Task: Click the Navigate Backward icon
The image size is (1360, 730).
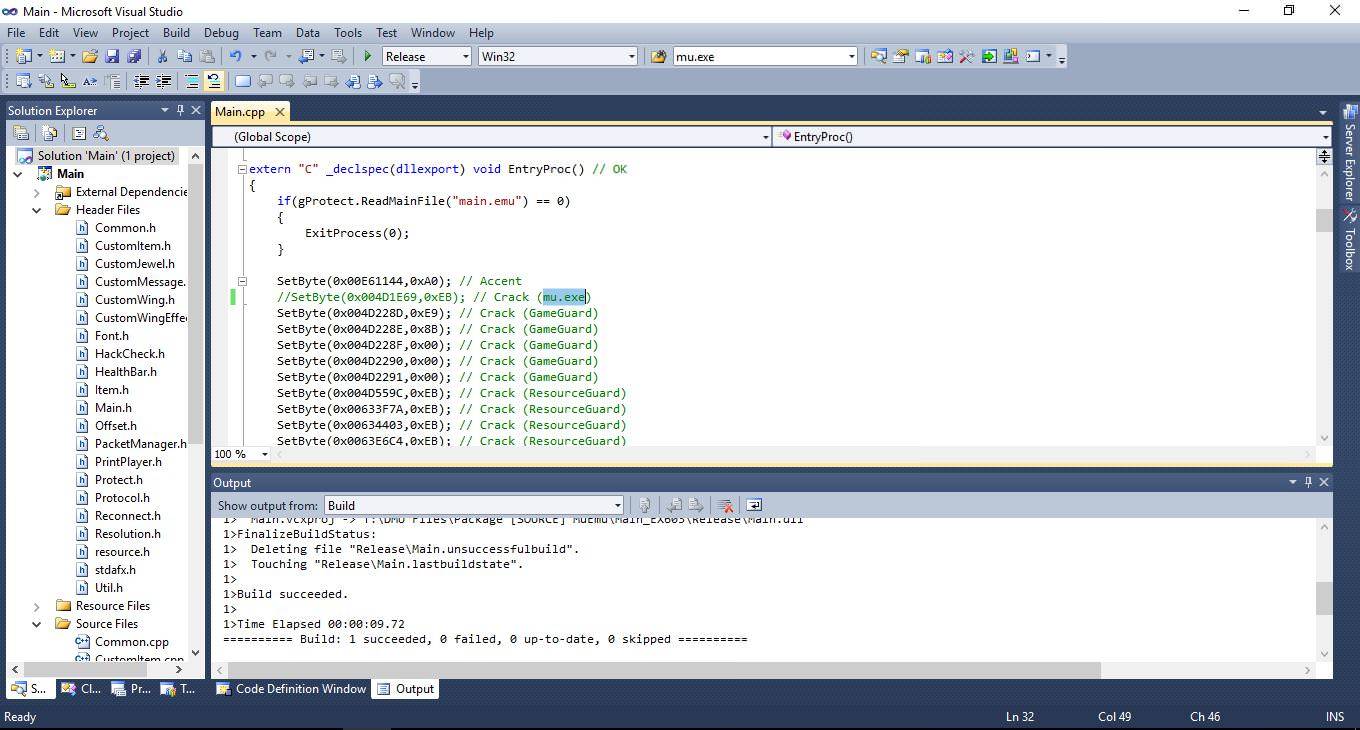Action: coord(306,57)
